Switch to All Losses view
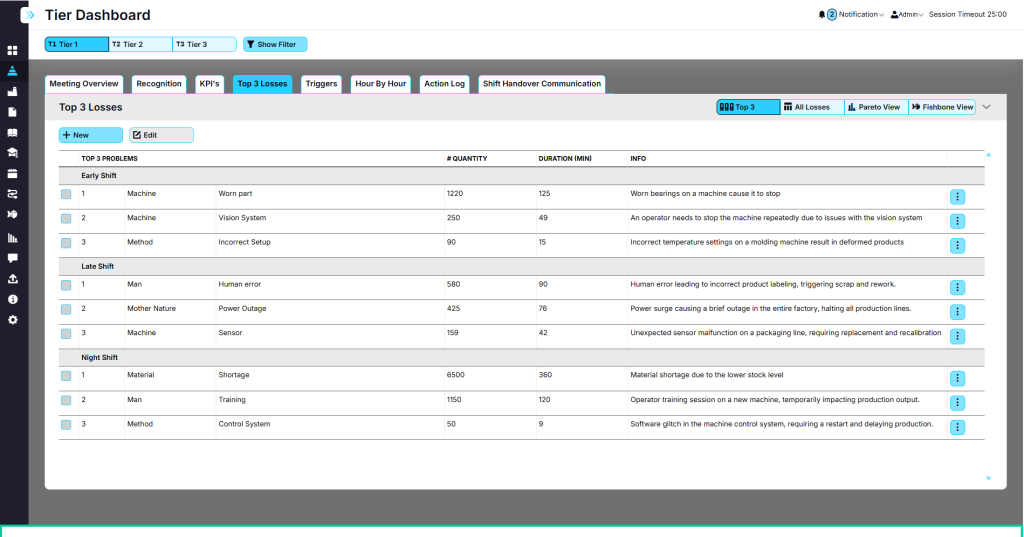The height and width of the screenshot is (537, 1024). (x=812, y=107)
